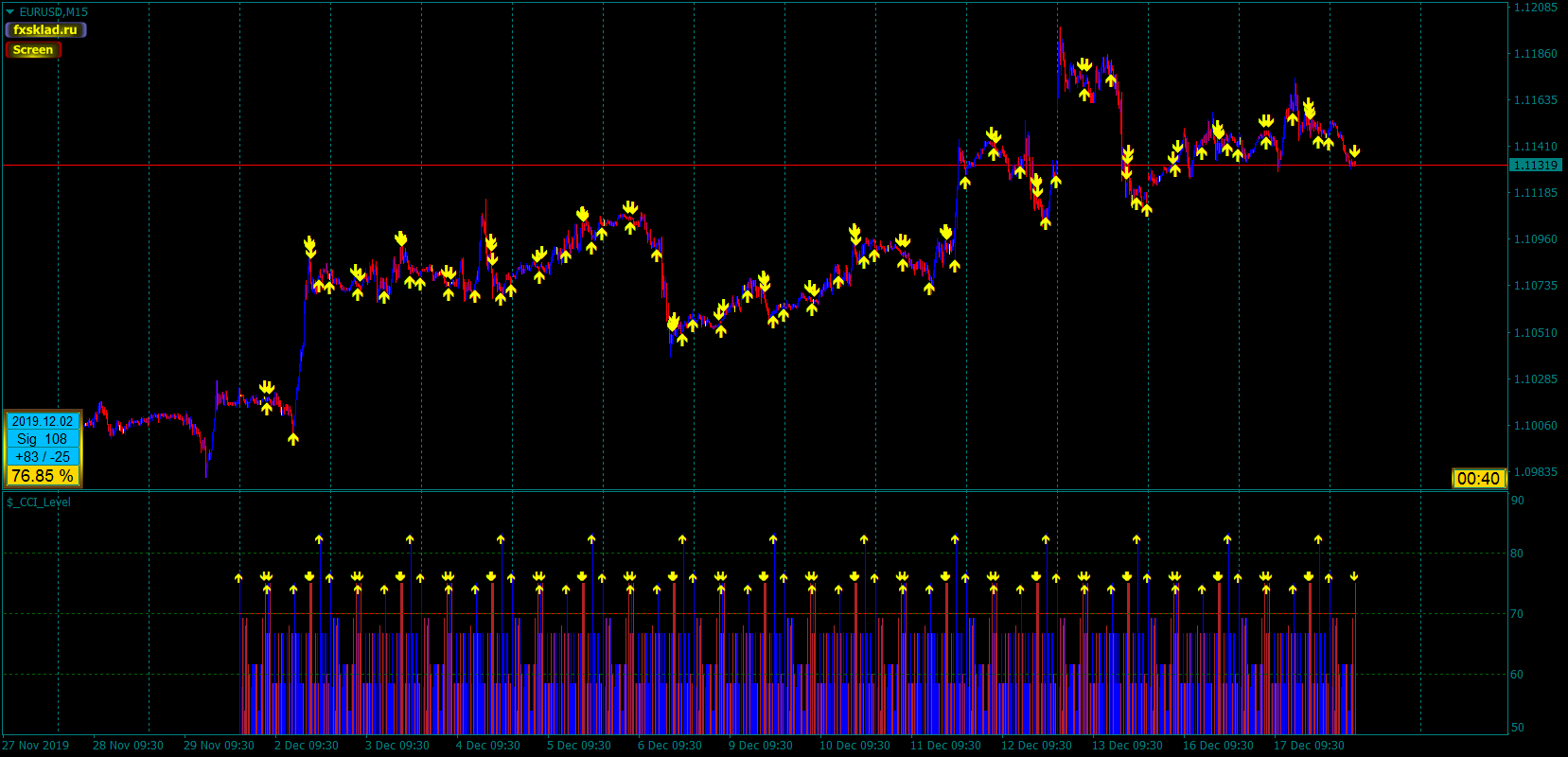The image size is (1568, 757).
Task: Select the 1.11319 current price label
Action: click(x=1534, y=165)
